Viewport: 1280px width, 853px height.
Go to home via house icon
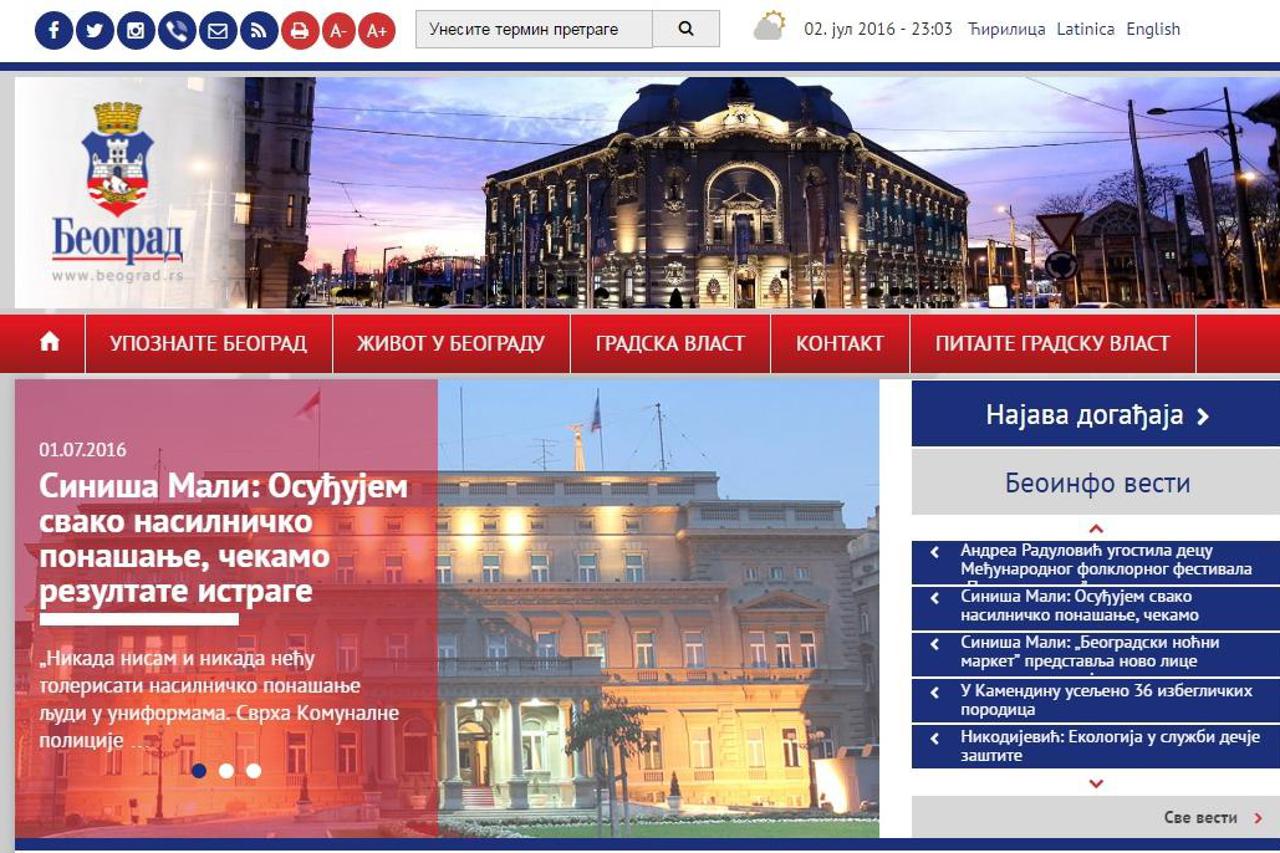pyautogui.click(x=50, y=343)
